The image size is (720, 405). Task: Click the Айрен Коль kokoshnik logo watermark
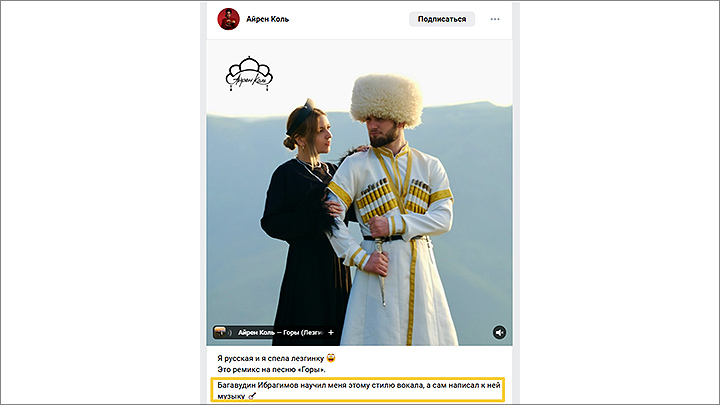(249, 73)
